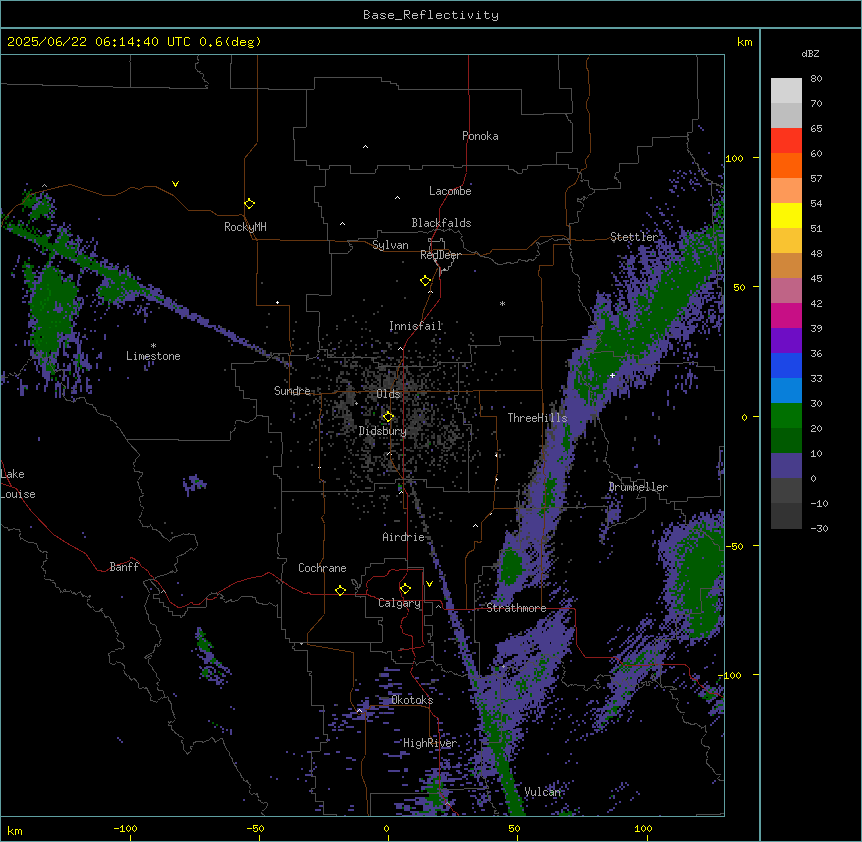Click the Blackfalds label
The image size is (862, 842).
[x=441, y=223]
